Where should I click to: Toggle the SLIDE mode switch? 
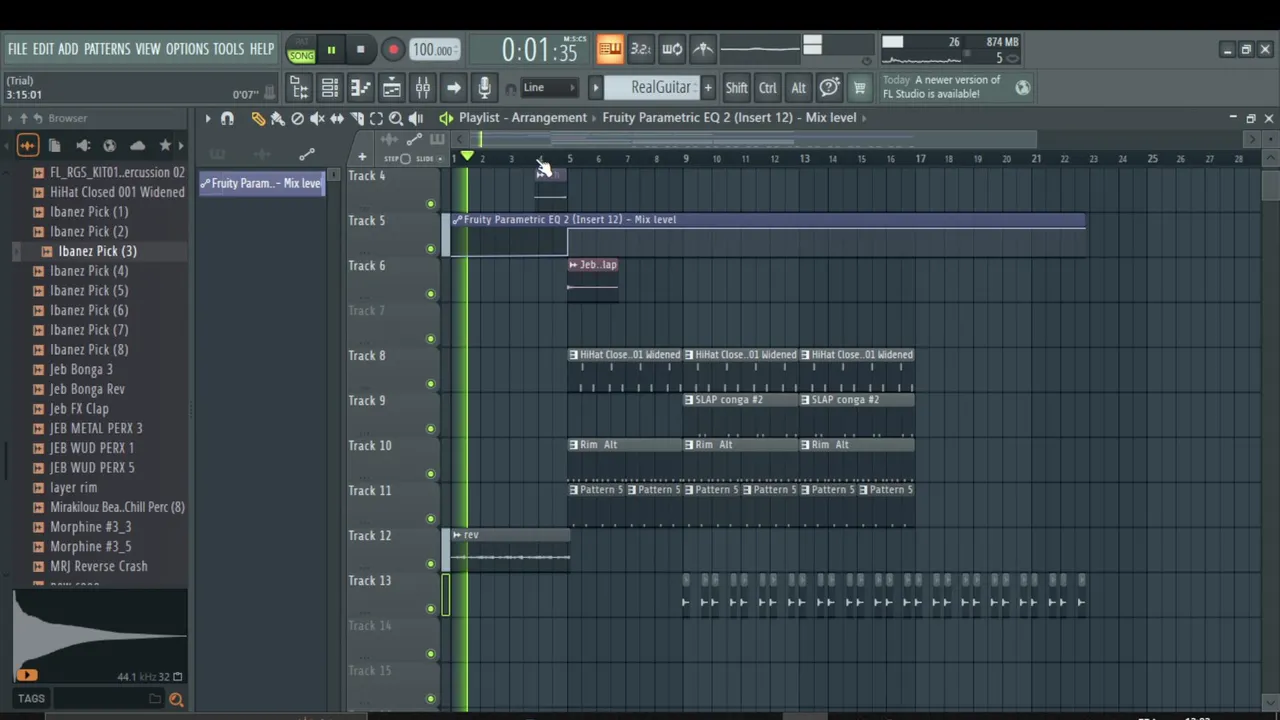tap(431, 158)
